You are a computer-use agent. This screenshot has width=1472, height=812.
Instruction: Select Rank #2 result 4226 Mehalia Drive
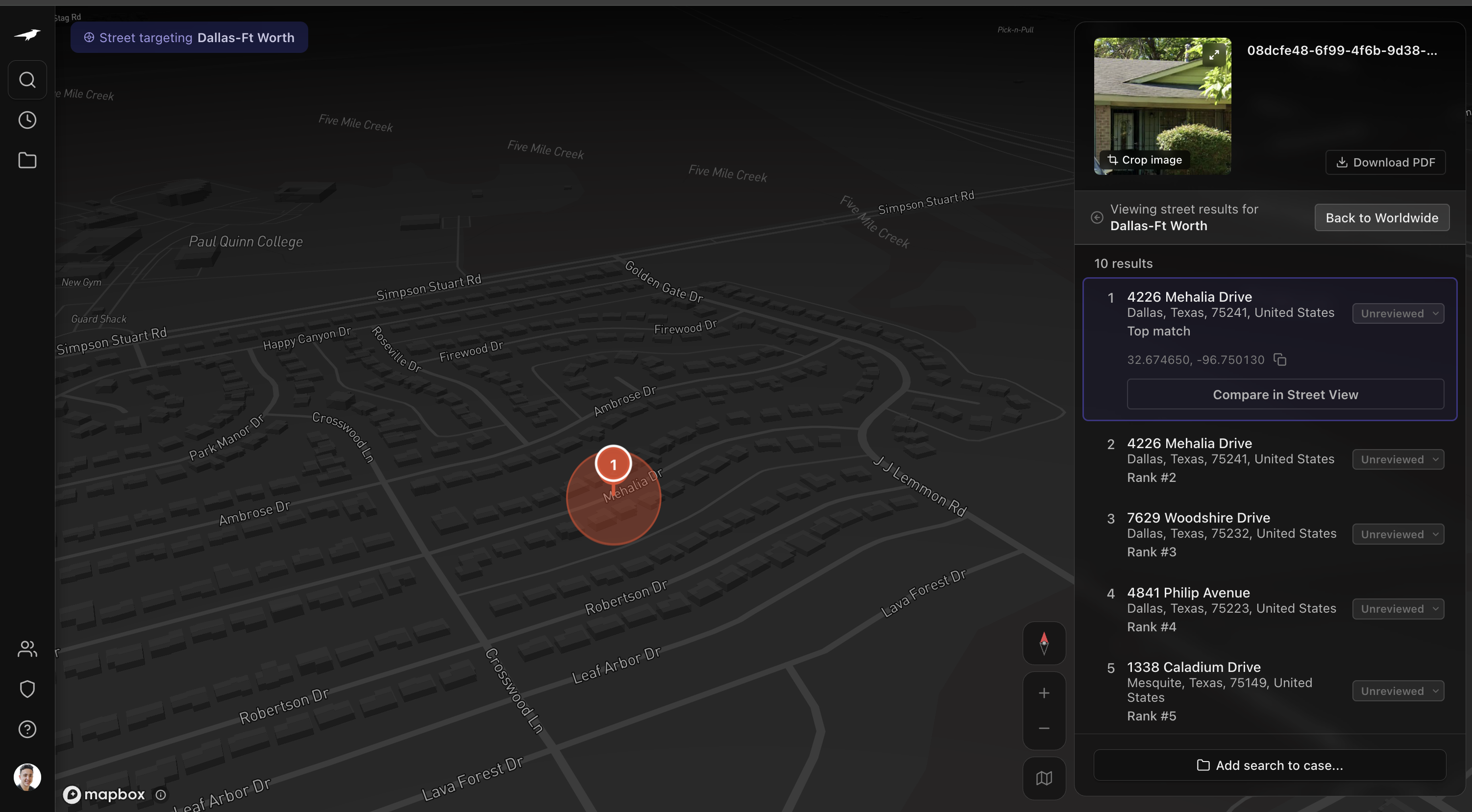[x=1270, y=460]
